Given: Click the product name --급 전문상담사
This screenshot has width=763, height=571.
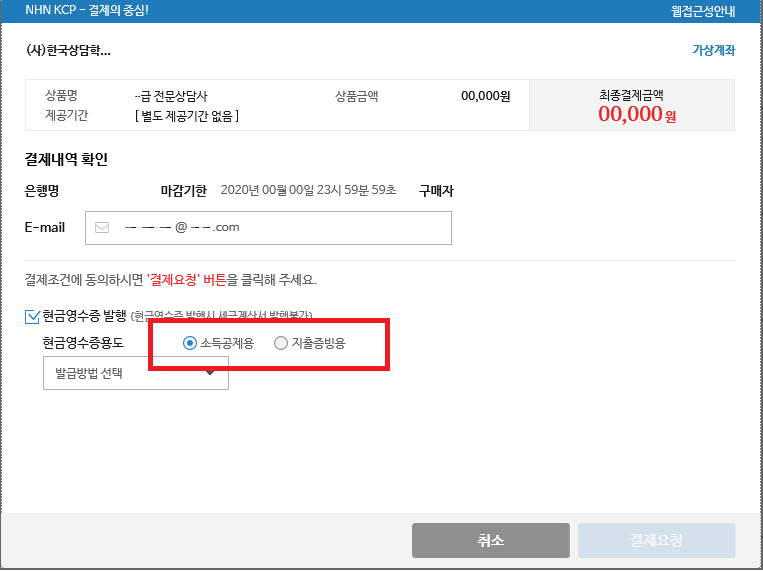Looking at the screenshot, I should [171, 97].
